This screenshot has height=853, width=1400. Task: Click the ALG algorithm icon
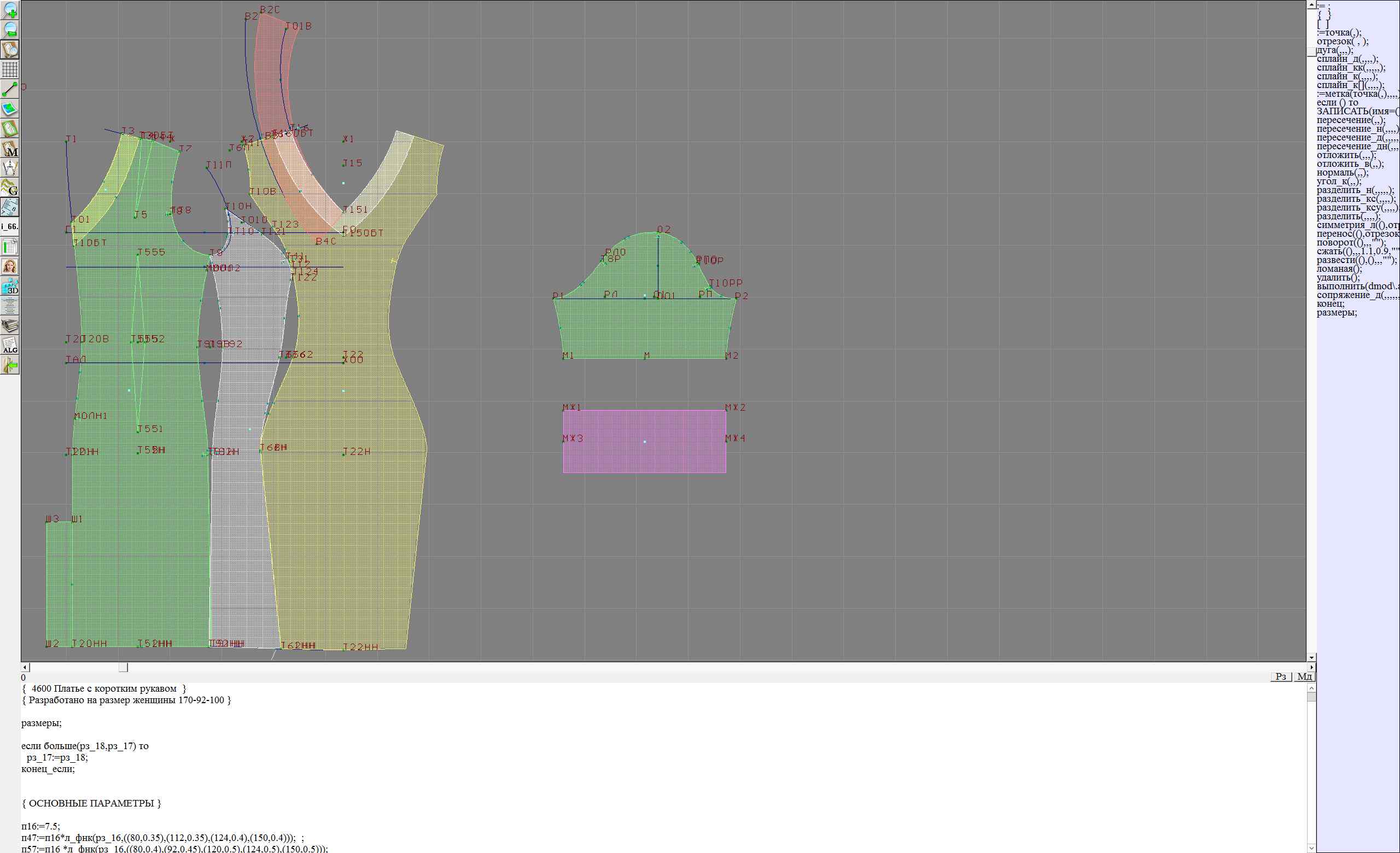pyautogui.click(x=10, y=345)
